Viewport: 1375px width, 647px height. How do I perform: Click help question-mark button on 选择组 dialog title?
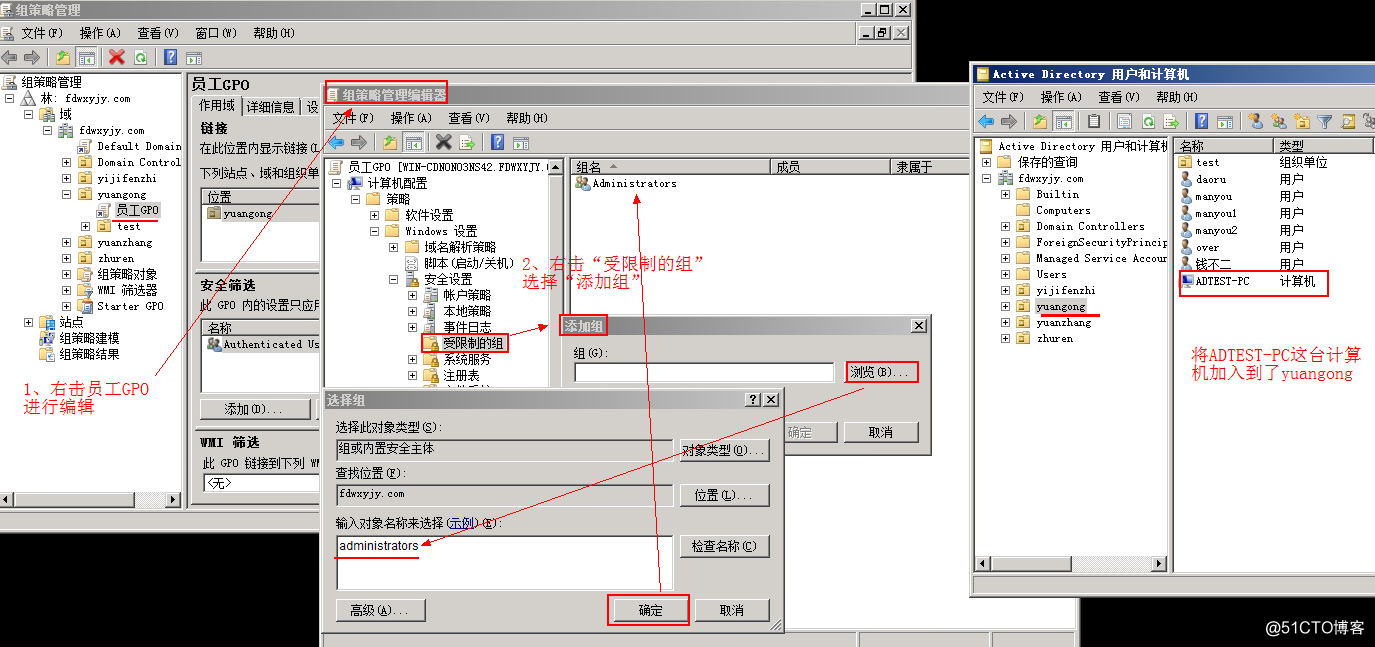[753, 399]
